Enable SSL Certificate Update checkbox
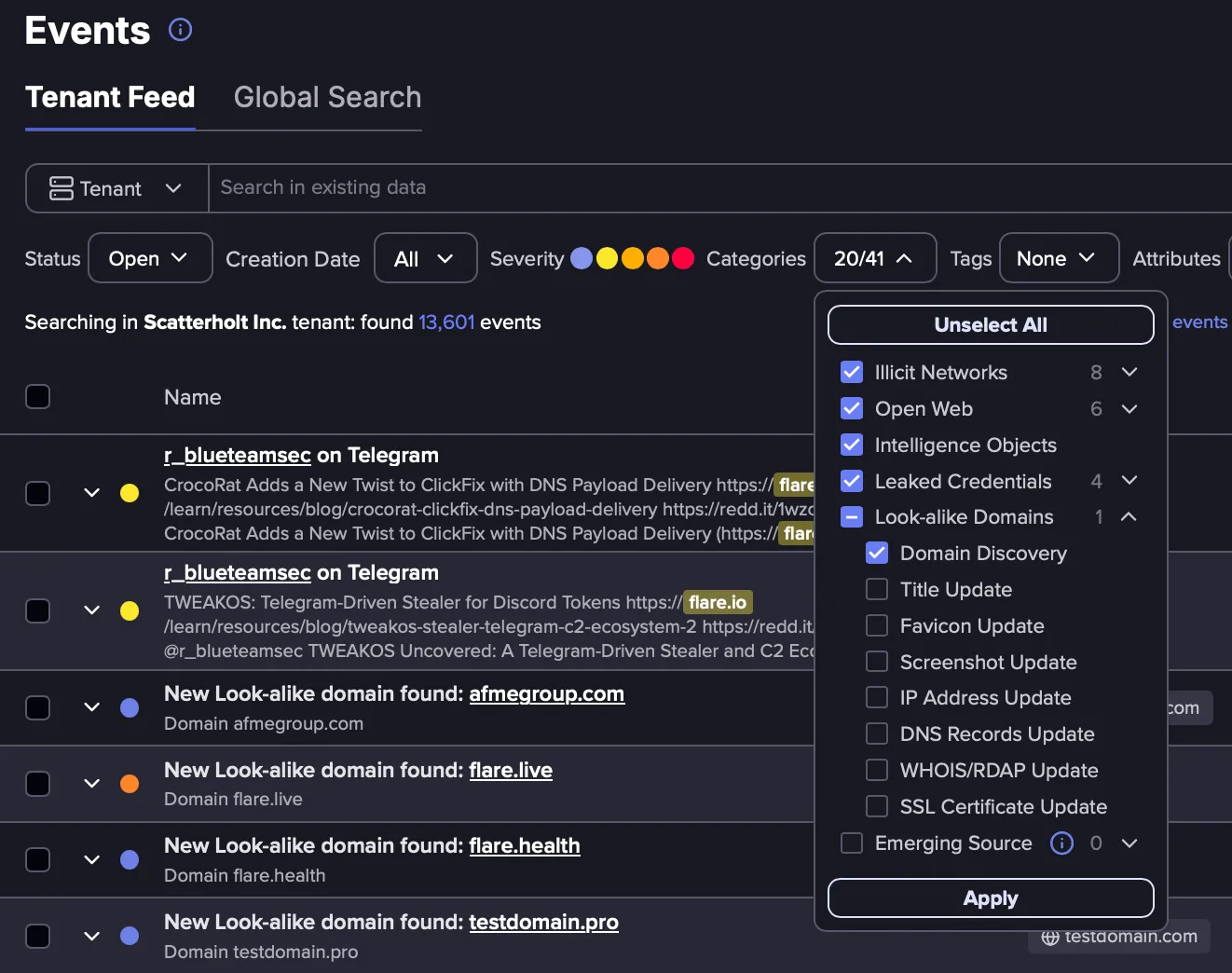1232x973 pixels. [877, 806]
